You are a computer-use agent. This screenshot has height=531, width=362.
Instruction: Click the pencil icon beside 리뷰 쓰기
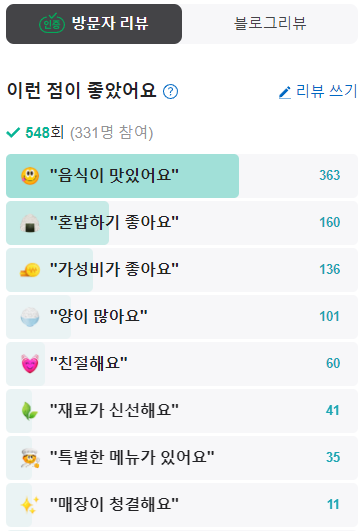285,92
